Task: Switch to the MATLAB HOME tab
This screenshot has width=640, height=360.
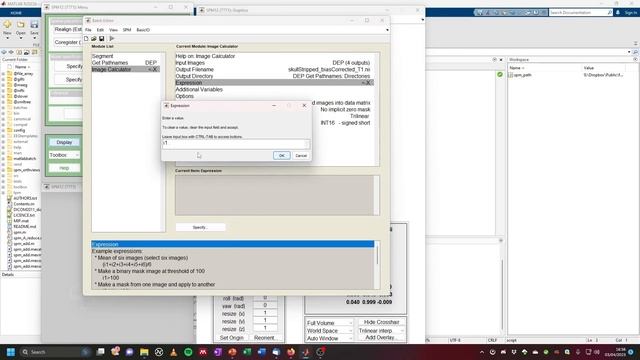Action: (x=16, y=13)
